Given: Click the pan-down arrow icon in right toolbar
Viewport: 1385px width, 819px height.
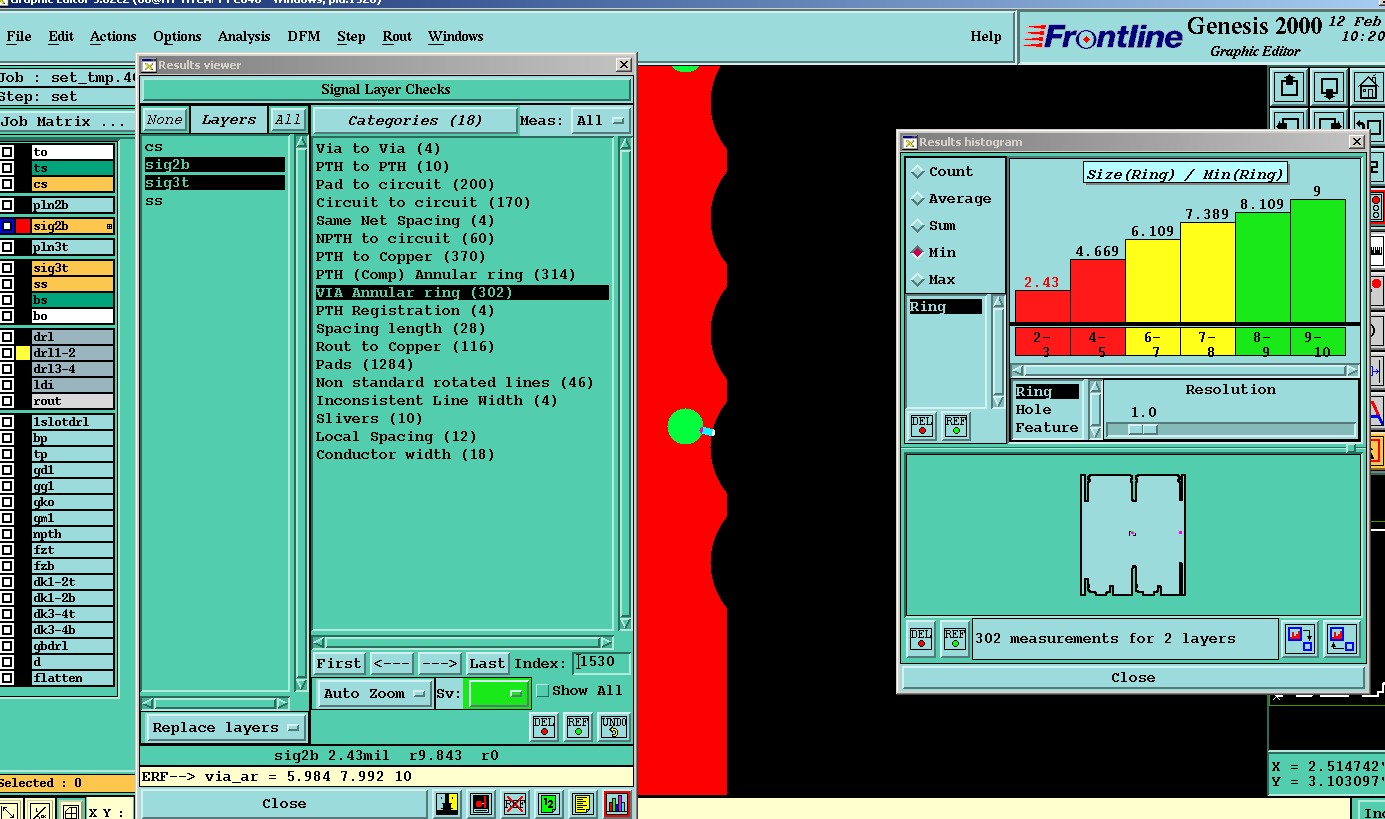Looking at the screenshot, I should pyautogui.click(x=1328, y=86).
